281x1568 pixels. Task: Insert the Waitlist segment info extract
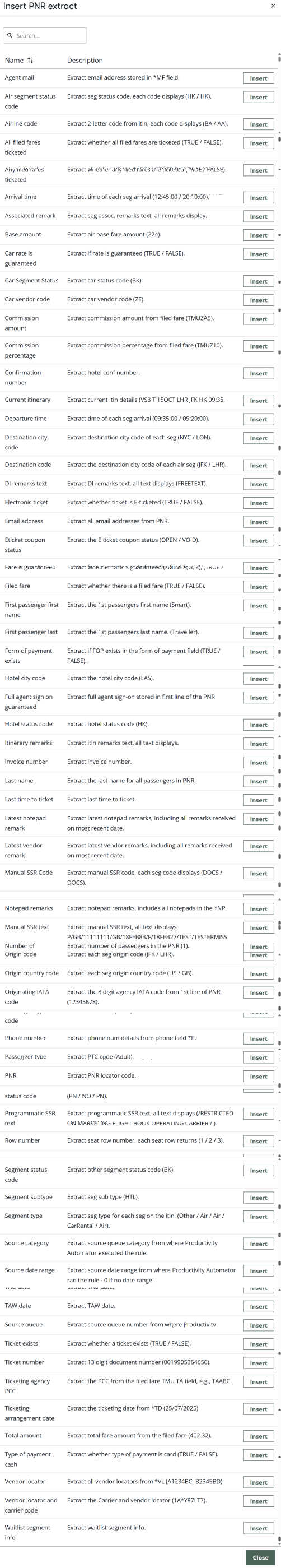(x=259, y=1528)
